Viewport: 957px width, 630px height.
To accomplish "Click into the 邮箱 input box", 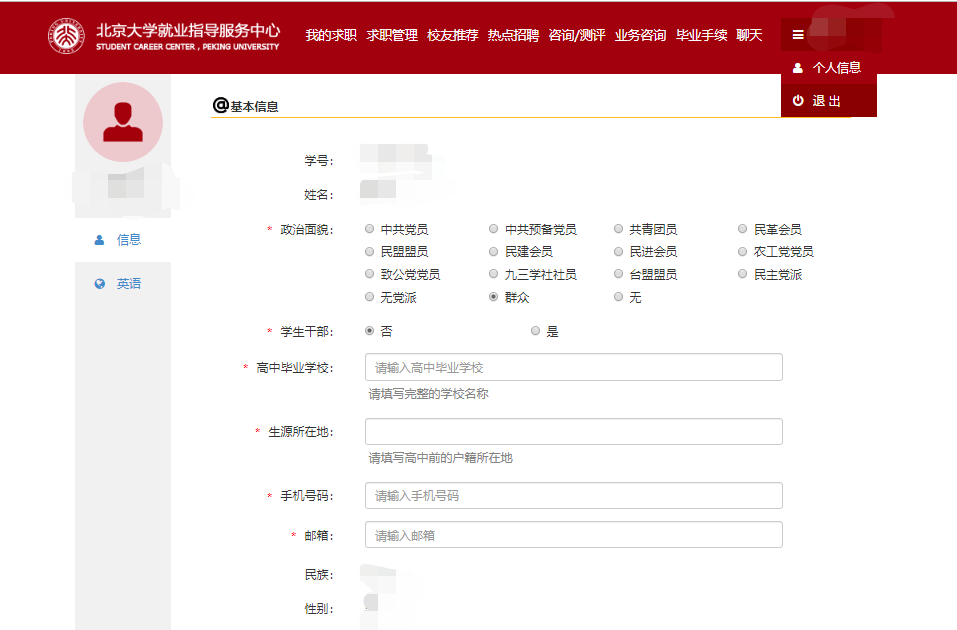I will click(573, 535).
